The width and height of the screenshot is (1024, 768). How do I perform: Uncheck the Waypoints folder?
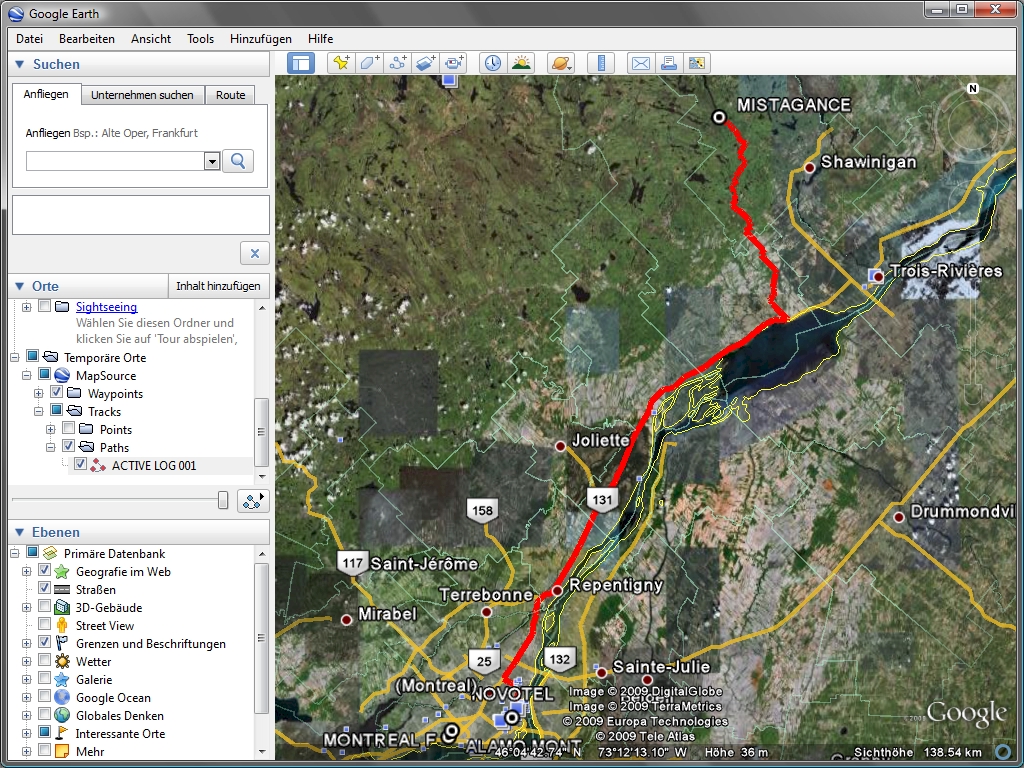click(57, 392)
